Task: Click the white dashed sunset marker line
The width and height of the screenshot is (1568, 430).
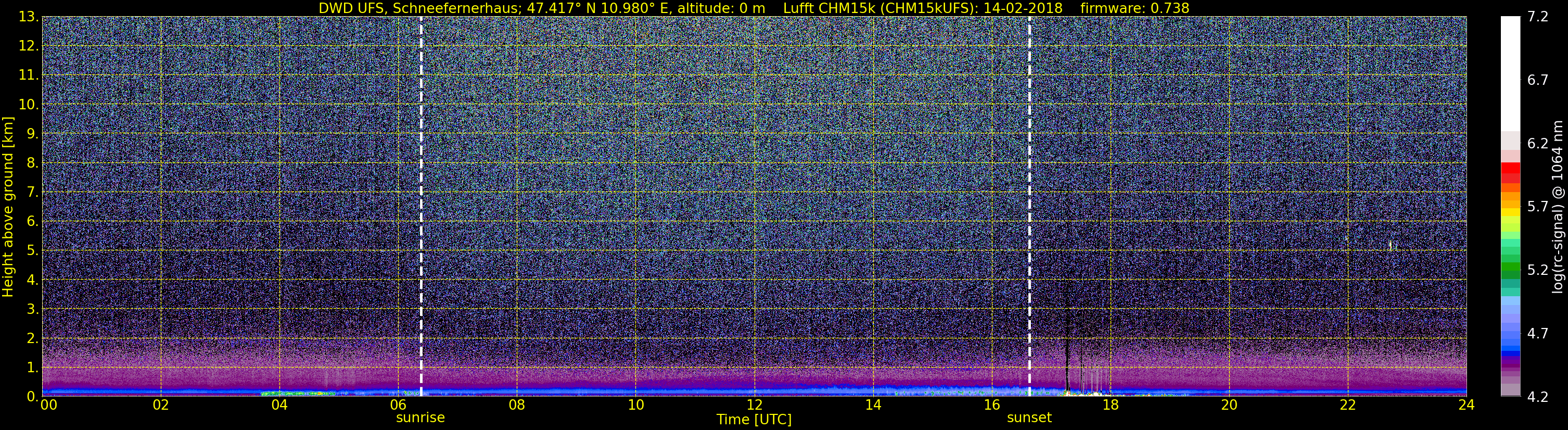Action: point(1029,207)
